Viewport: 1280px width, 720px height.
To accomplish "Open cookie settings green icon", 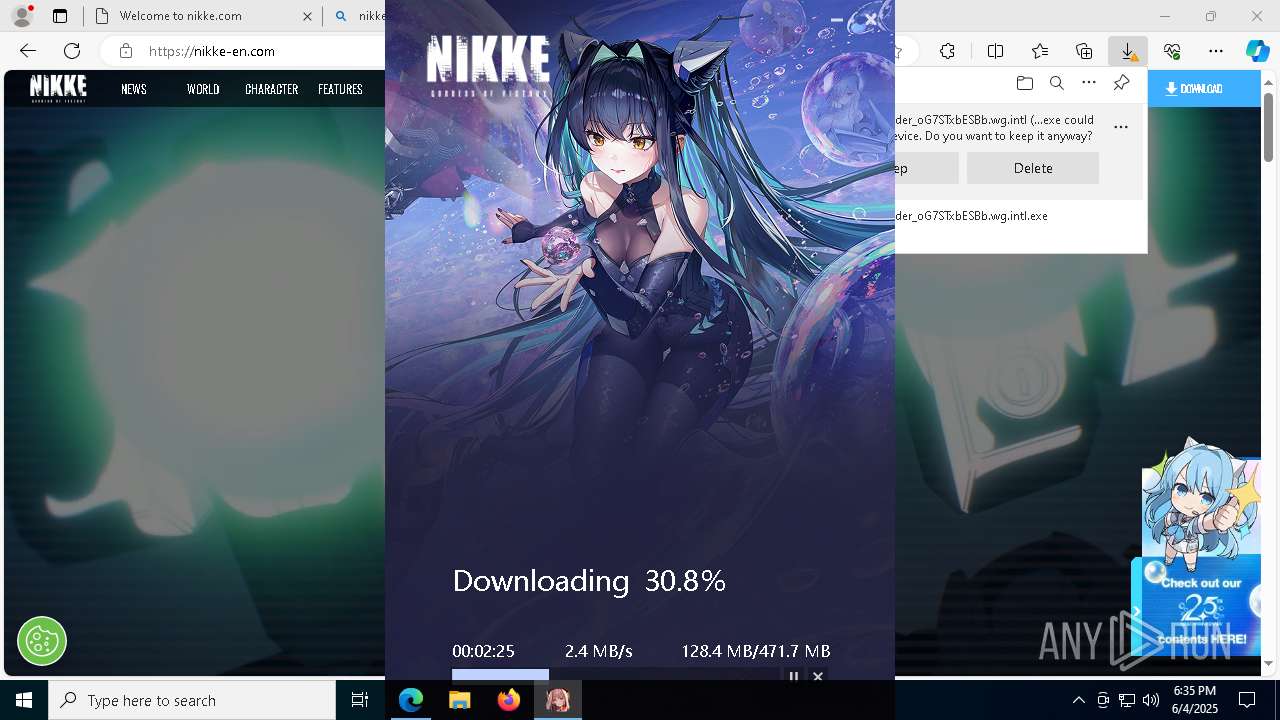I will click(x=42, y=641).
